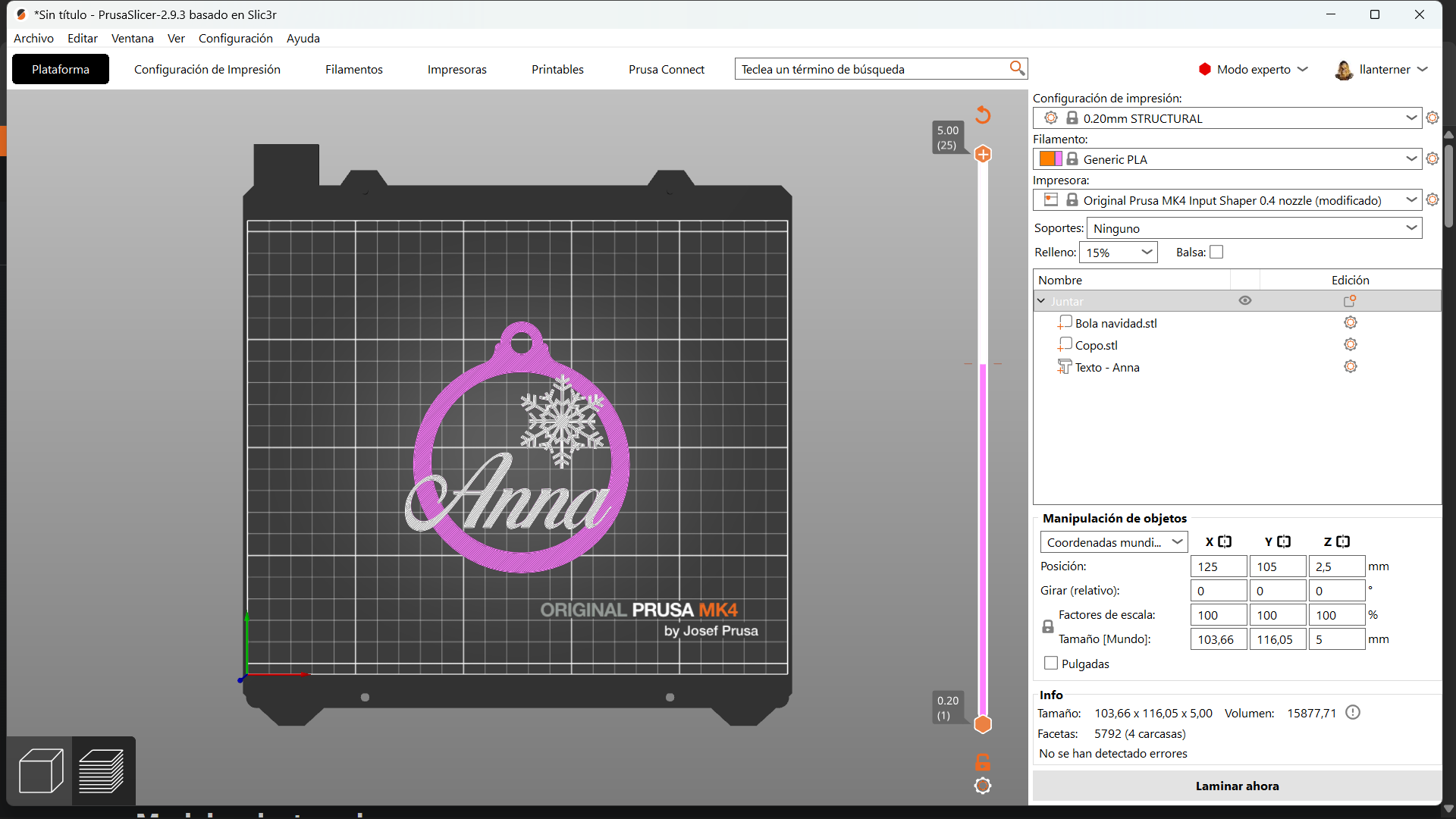Screen dimensions: 1456x819
Task: Open the 0.20mm STRUCTURAL print profile dropdown
Action: pos(1227,118)
